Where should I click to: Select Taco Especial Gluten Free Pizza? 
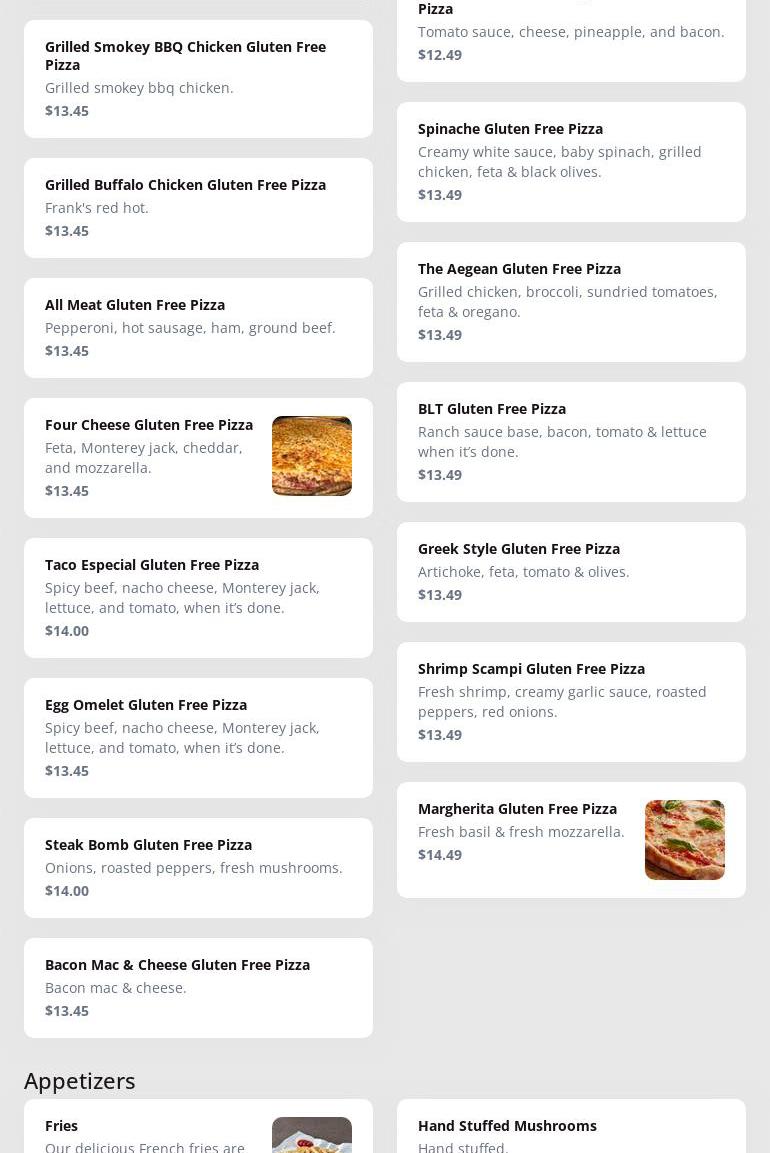152,565
